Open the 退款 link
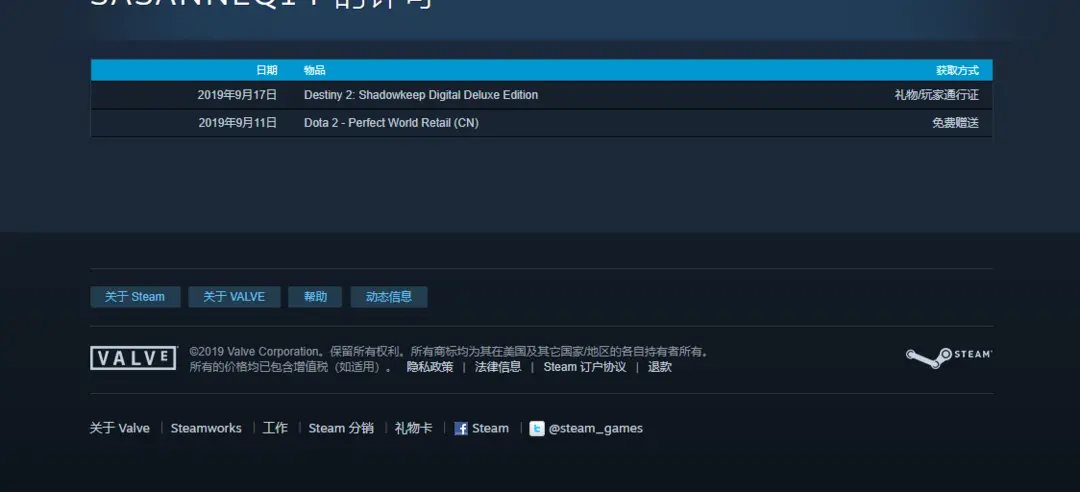 [x=659, y=367]
